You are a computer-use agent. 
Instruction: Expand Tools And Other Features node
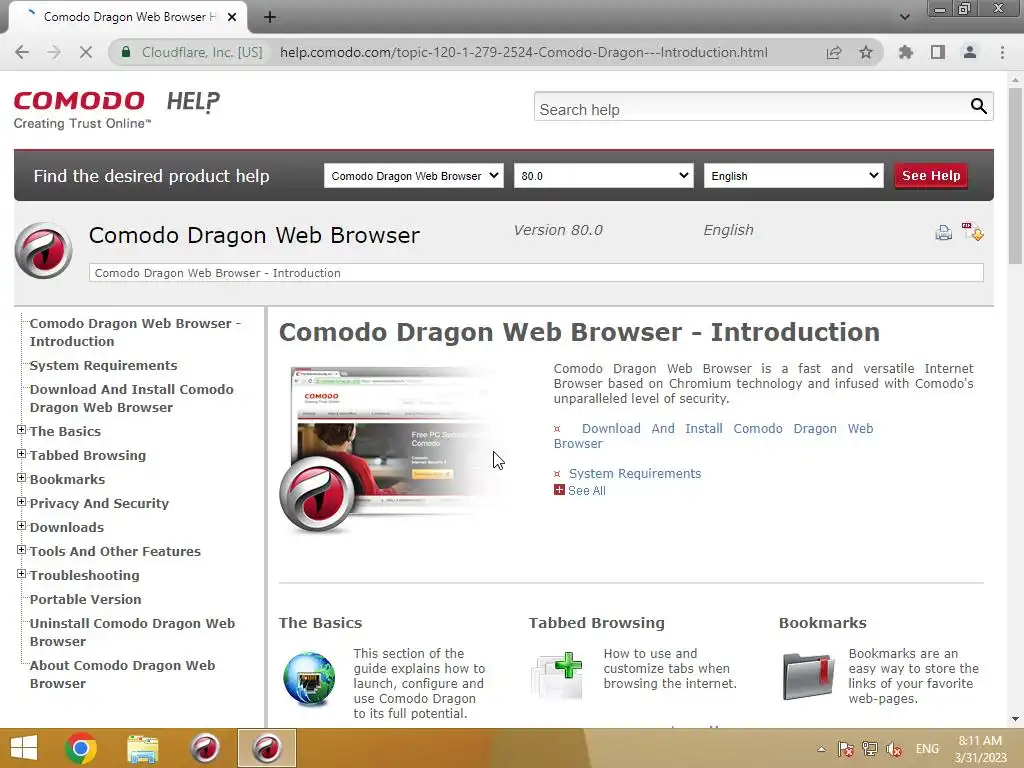[x=22, y=550]
